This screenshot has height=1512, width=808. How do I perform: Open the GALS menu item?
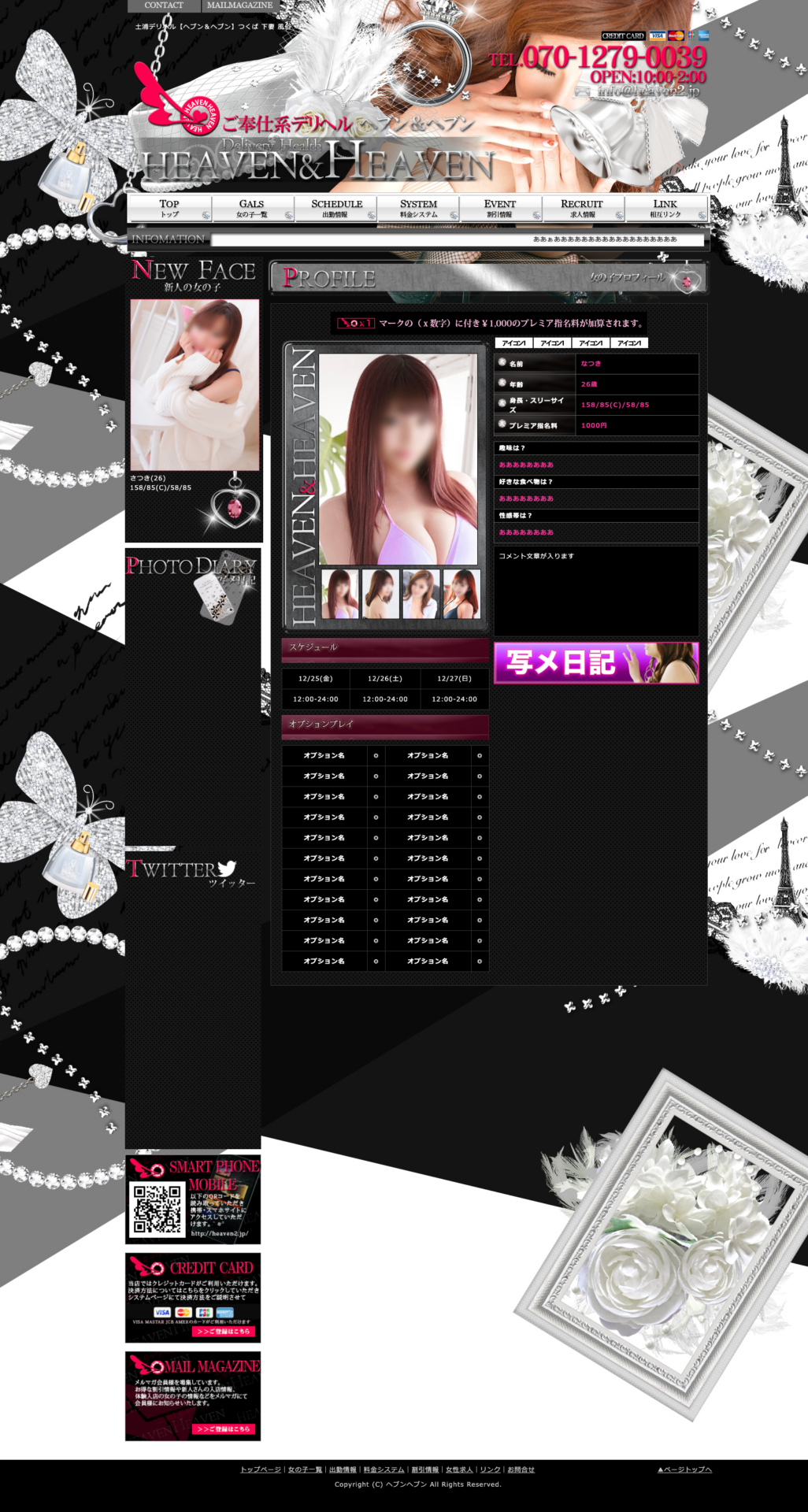(252, 209)
